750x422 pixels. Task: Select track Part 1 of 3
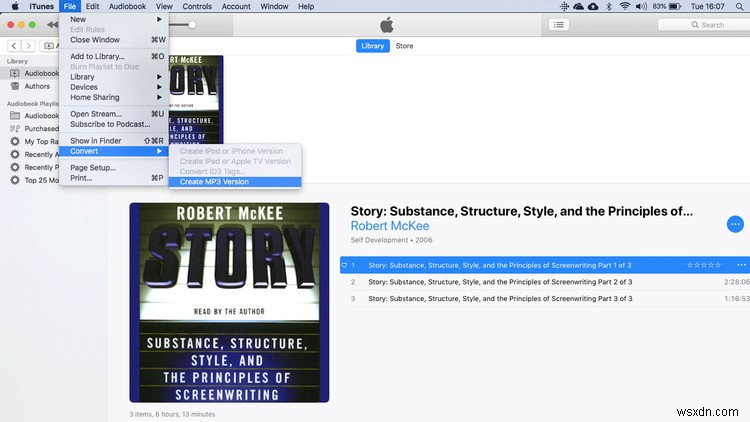click(544, 265)
